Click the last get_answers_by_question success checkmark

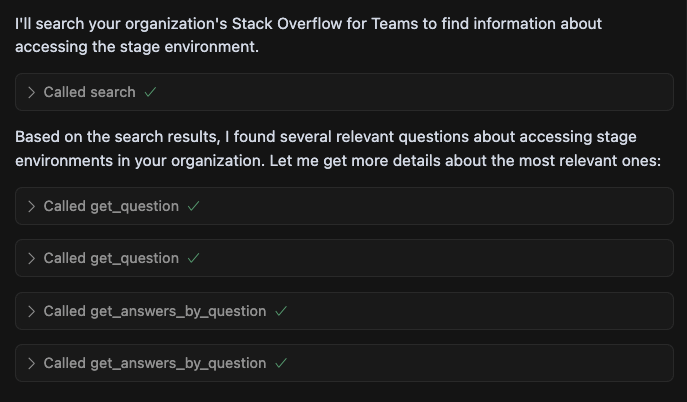tap(281, 363)
